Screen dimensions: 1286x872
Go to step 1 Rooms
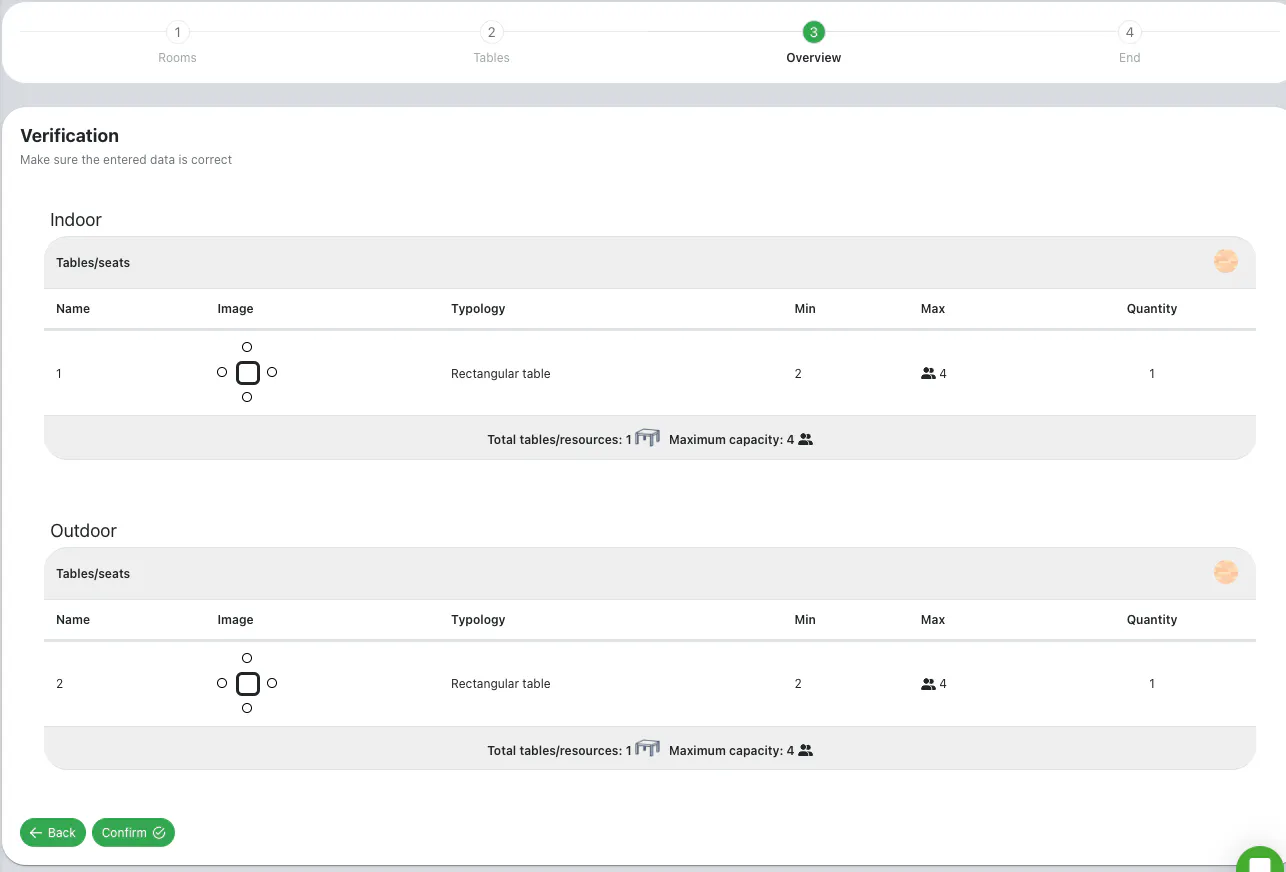pos(177,33)
